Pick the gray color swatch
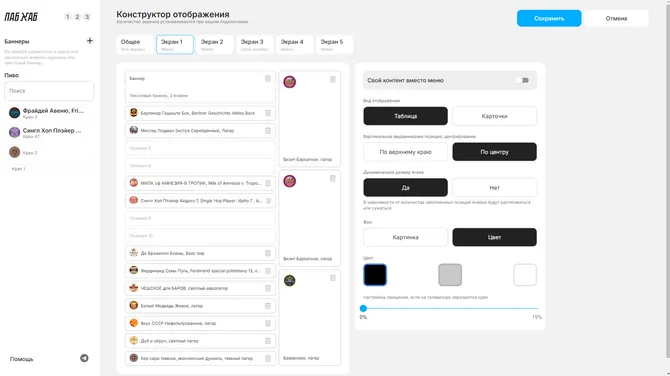 450,275
